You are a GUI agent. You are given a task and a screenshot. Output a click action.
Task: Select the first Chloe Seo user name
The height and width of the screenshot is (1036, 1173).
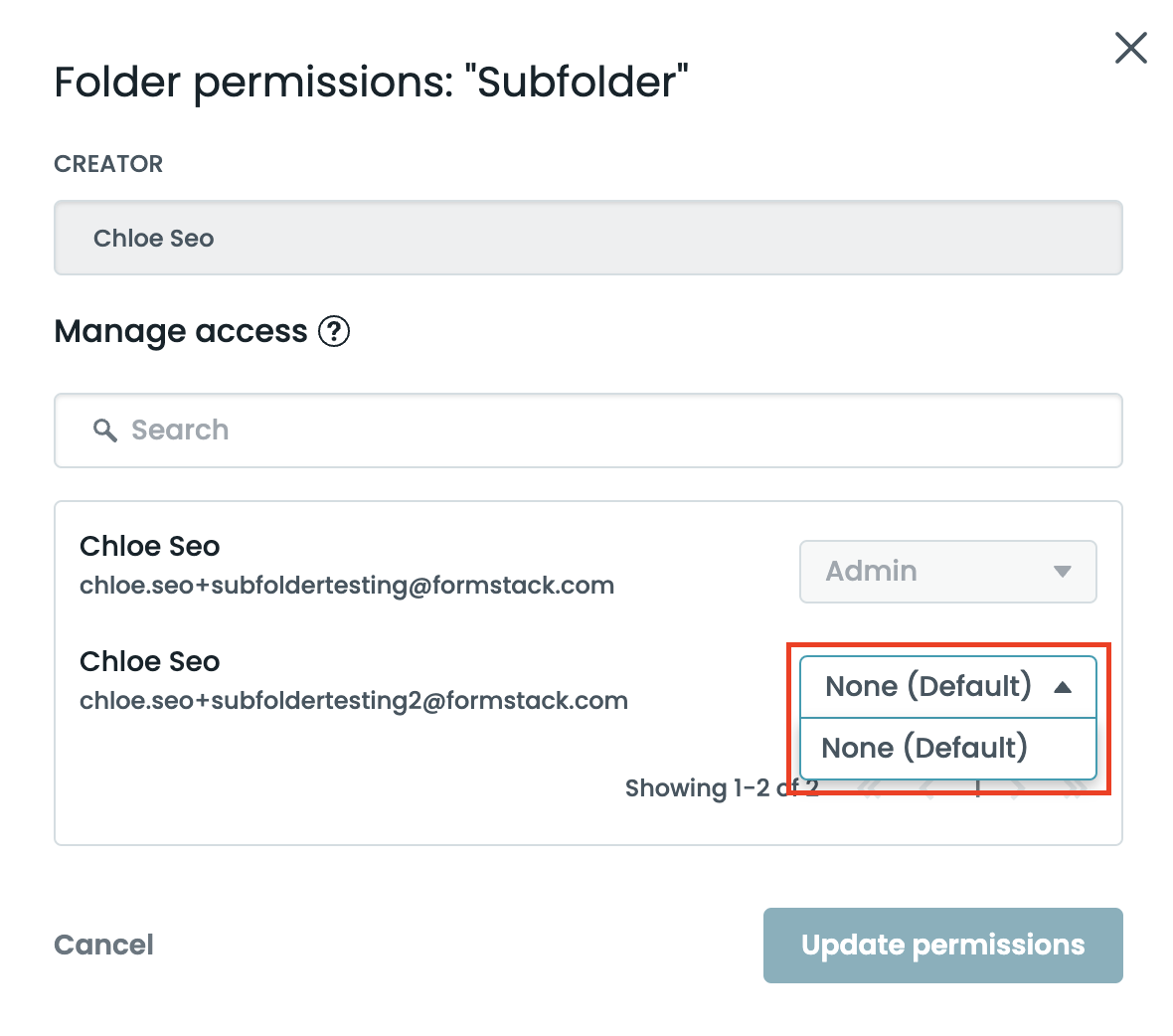(150, 546)
